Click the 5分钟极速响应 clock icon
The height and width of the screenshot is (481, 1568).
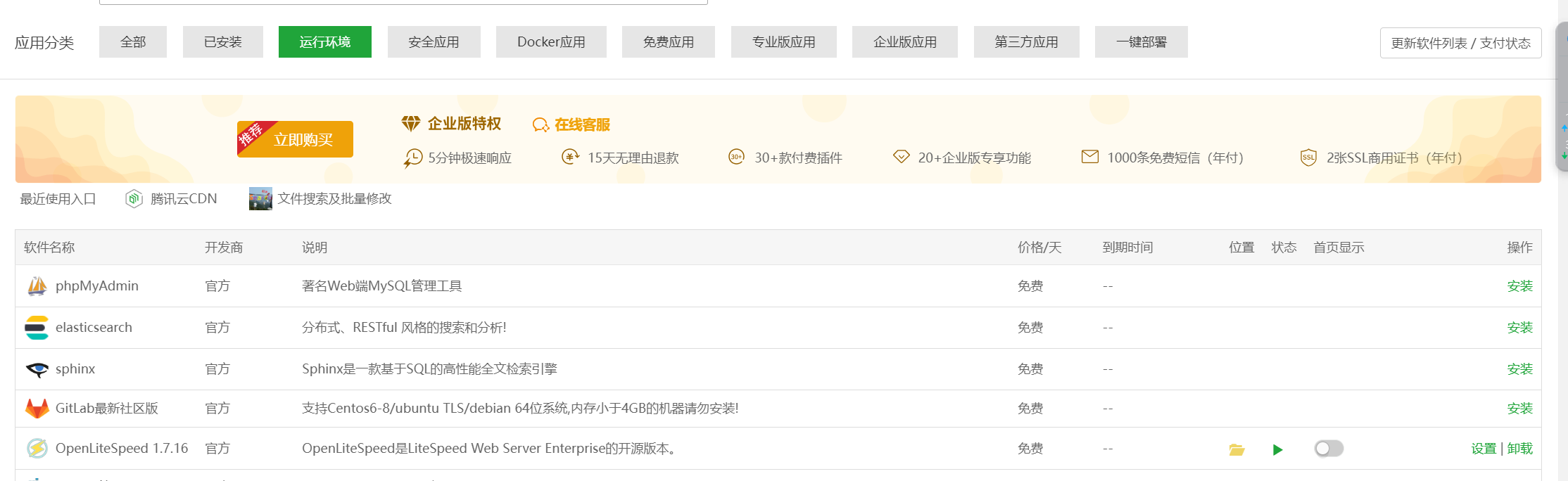413,158
